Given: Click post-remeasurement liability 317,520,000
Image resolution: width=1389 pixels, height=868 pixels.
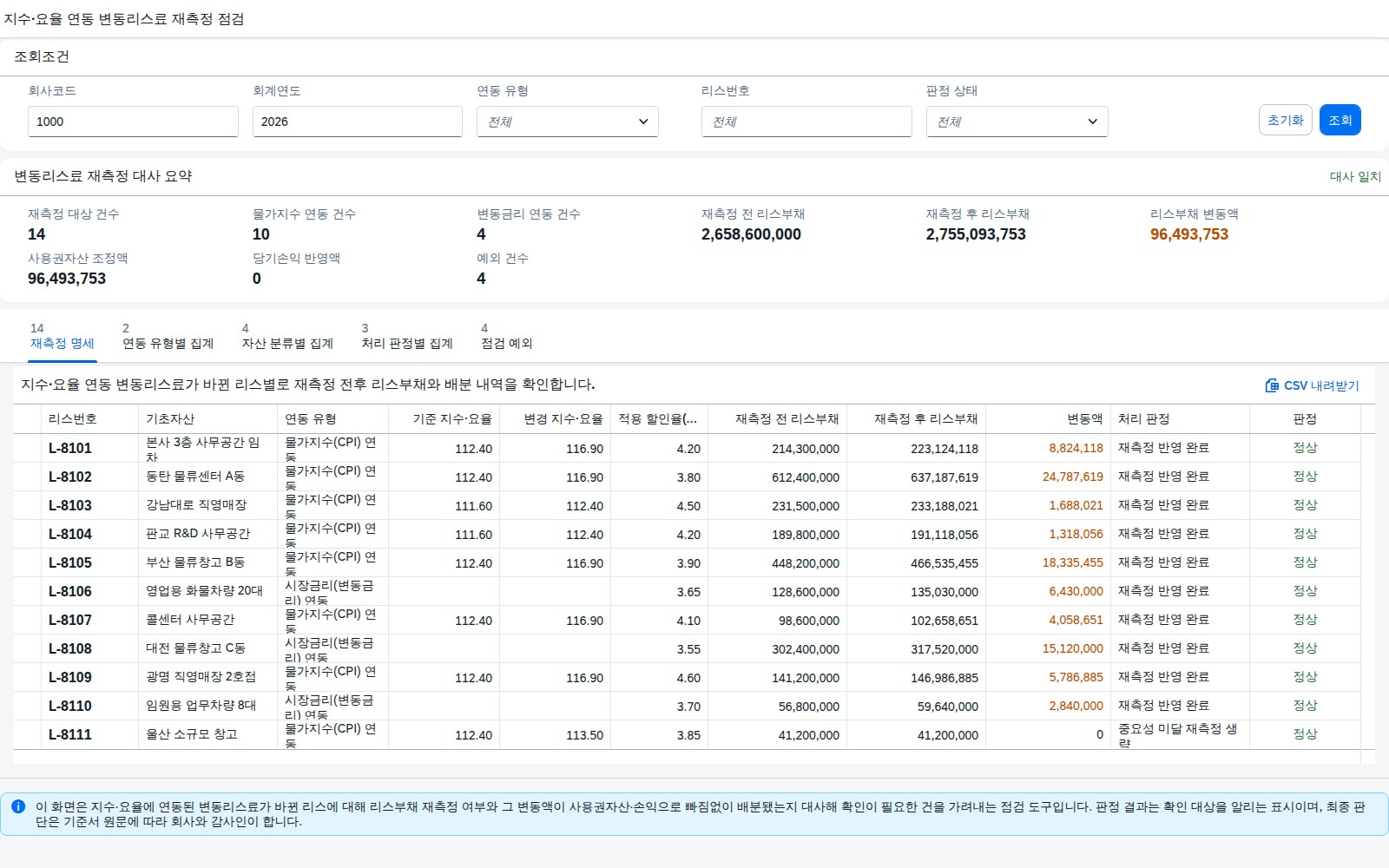Looking at the screenshot, I should click(x=945, y=649).
